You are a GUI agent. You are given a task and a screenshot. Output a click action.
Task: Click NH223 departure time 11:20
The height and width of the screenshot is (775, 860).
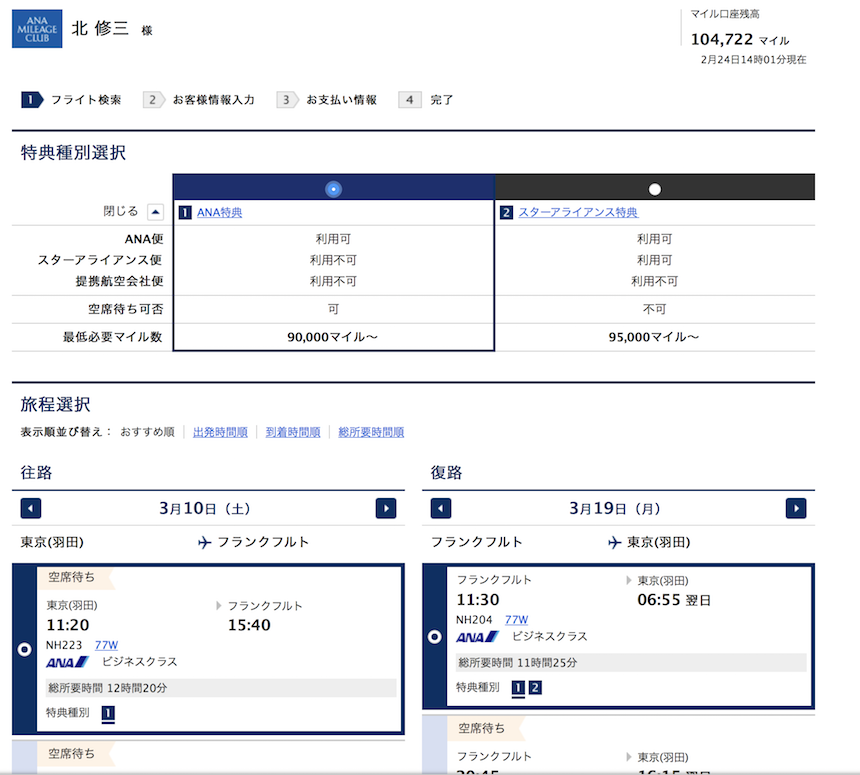(x=67, y=625)
